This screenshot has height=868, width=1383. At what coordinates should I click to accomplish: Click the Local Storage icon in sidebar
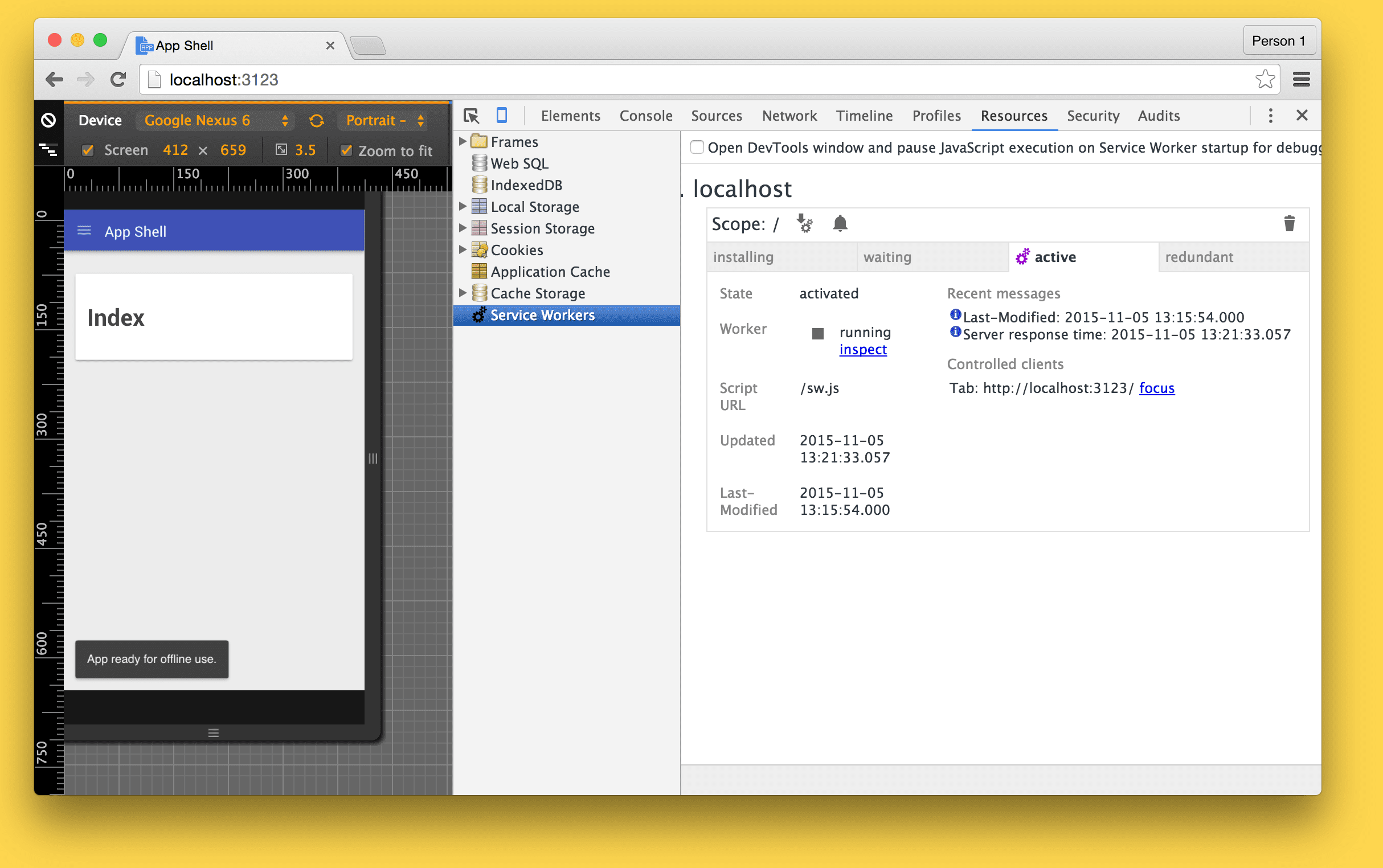point(479,206)
